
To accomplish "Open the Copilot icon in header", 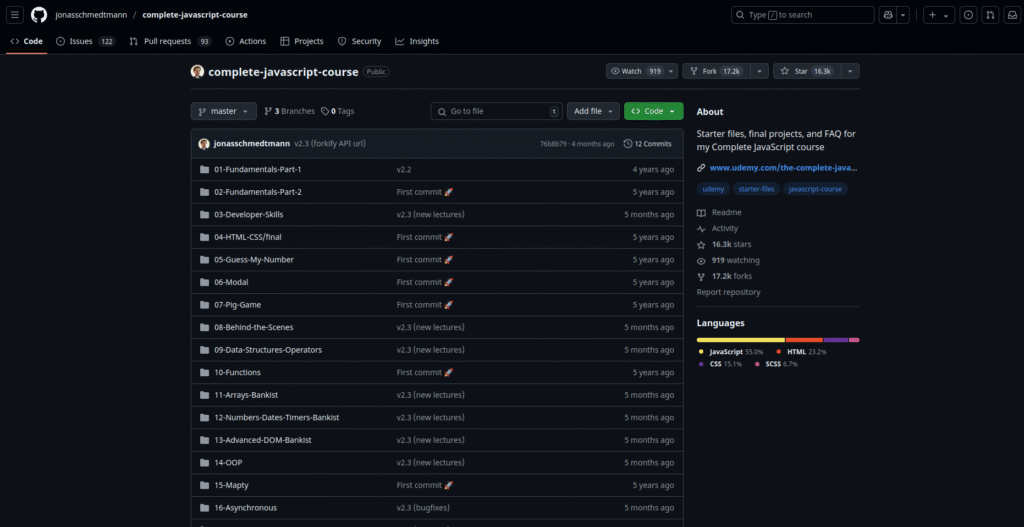I will click(888, 14).
